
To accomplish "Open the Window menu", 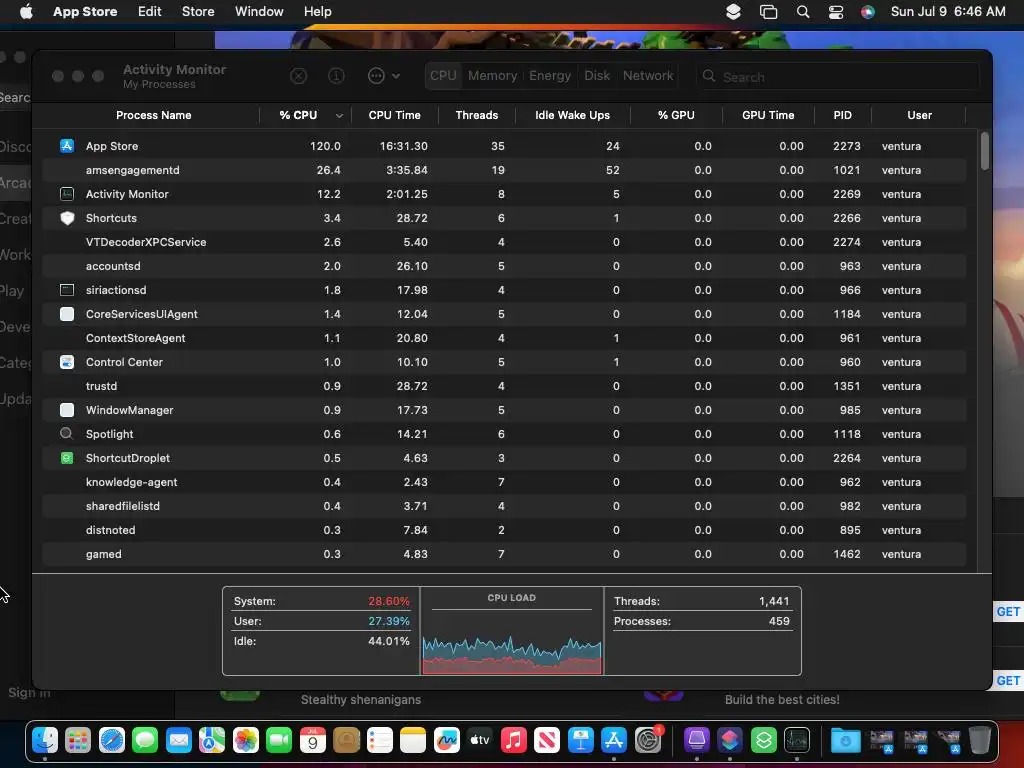I will click(x=259, y=12).
